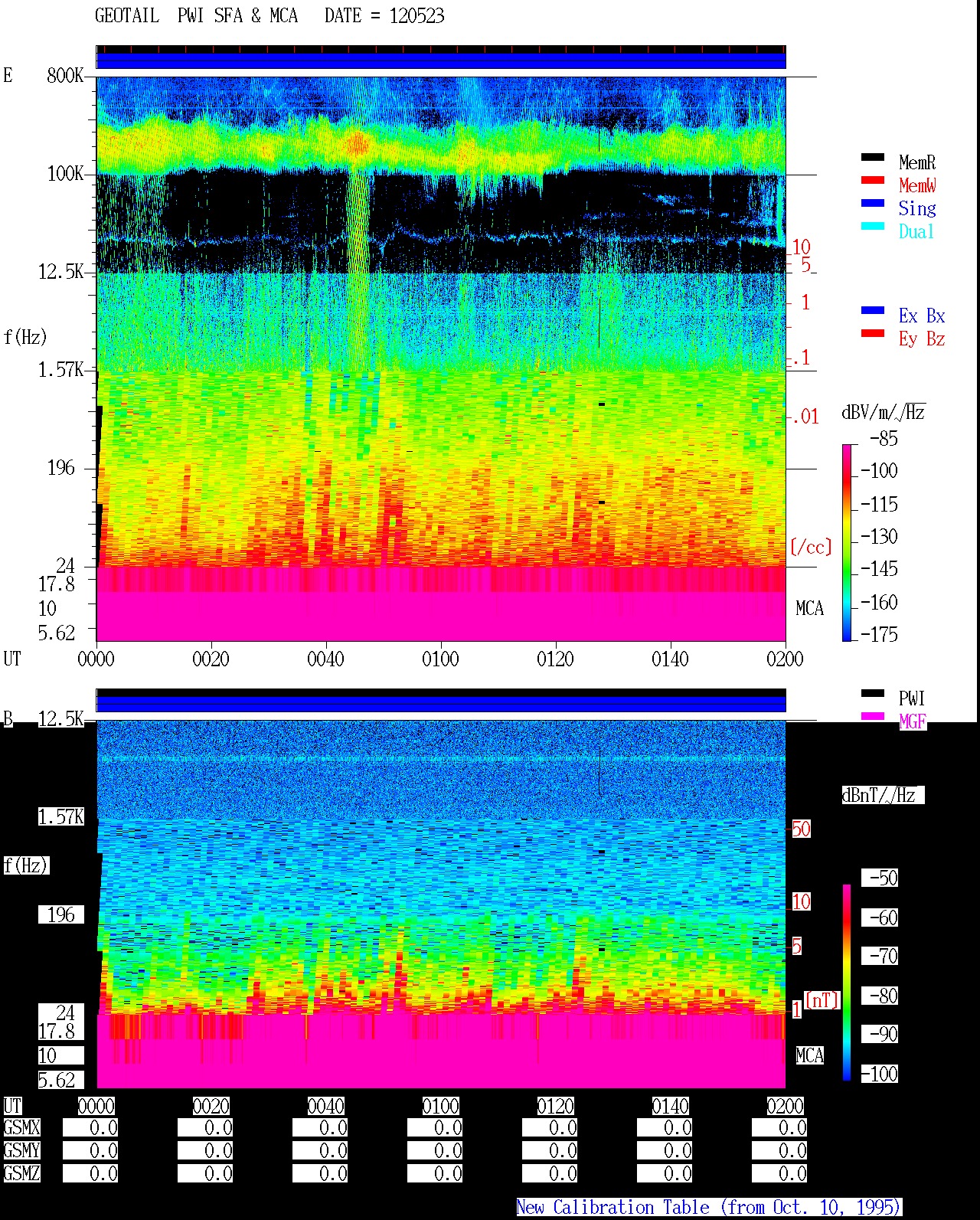Click the 0140 UT tick label under E spectrogram

click(671, 659)
